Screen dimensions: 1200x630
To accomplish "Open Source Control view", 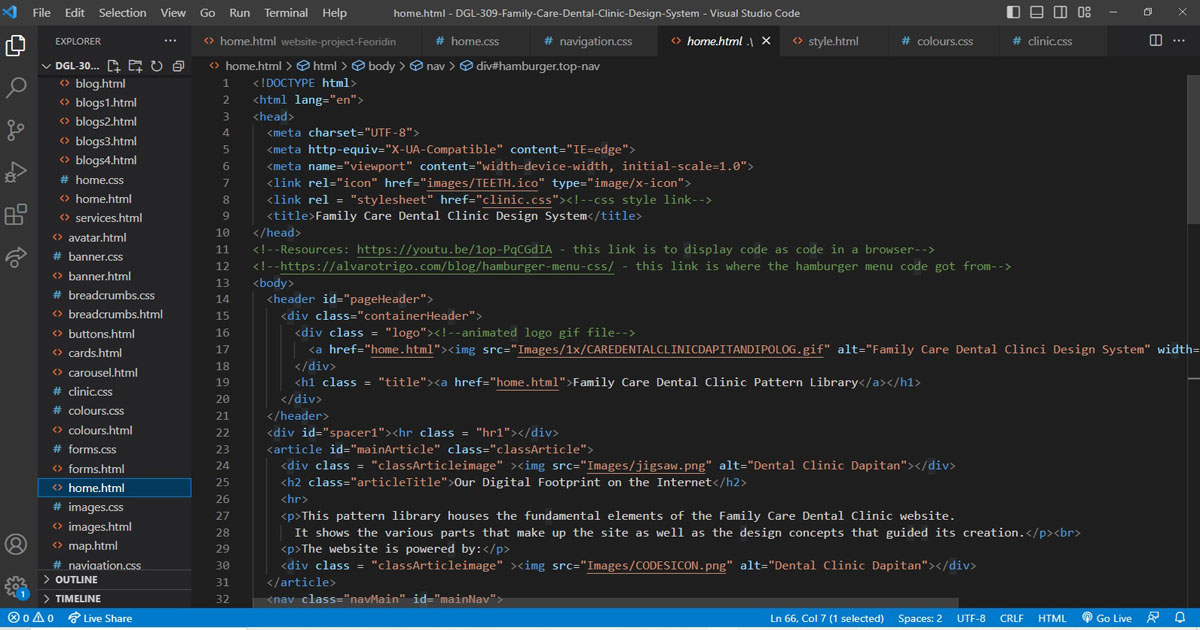I will tap(16, 130).
